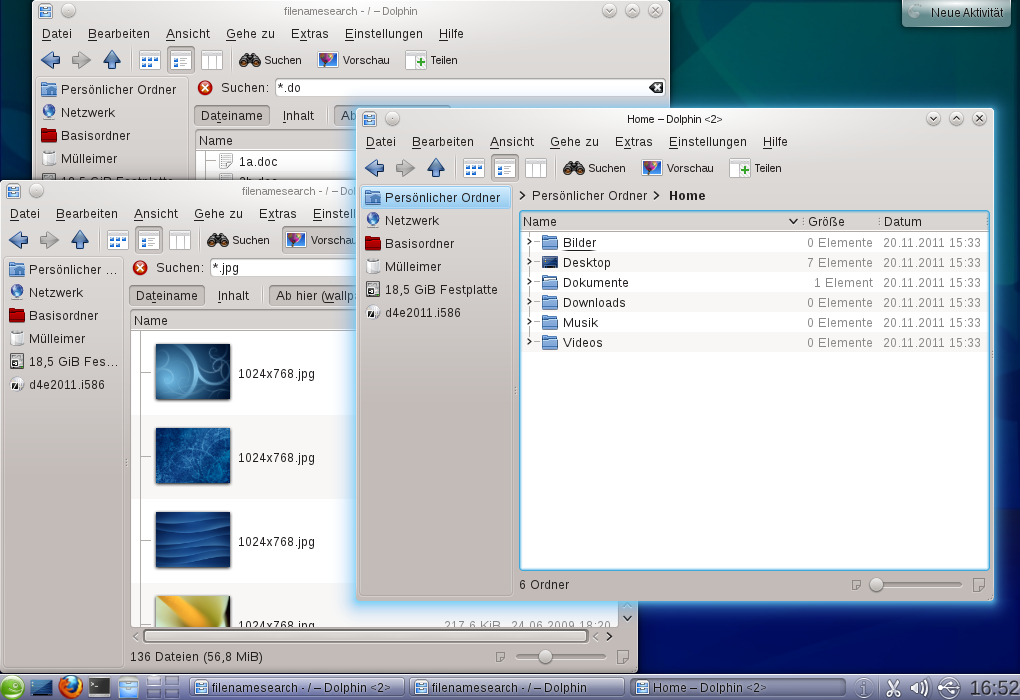
Task: Switch Home window to columns view
Action: coord(535,168)
